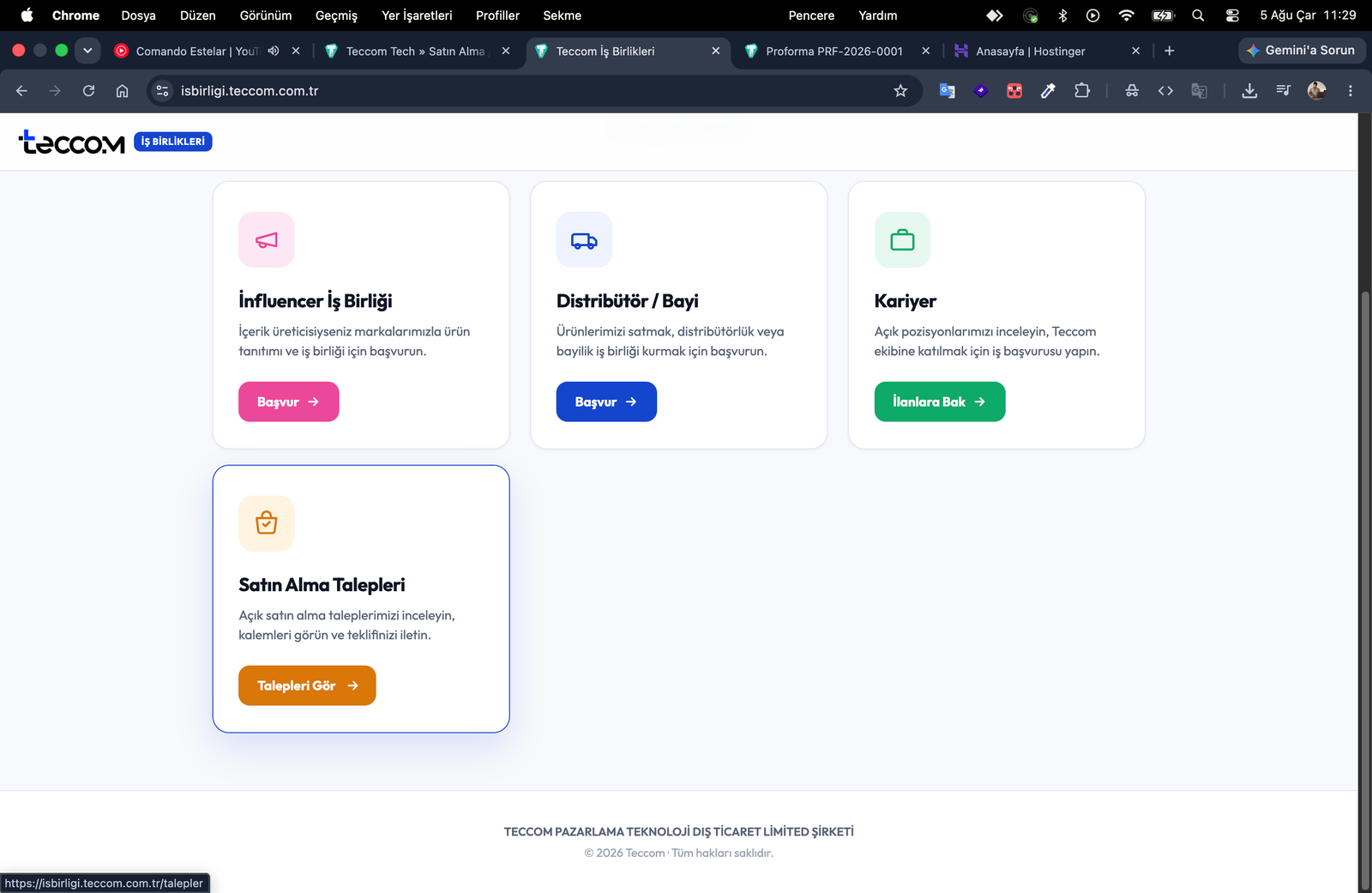
Task: Open the Yer İşaretleri menu
Action: click(417, 15)
